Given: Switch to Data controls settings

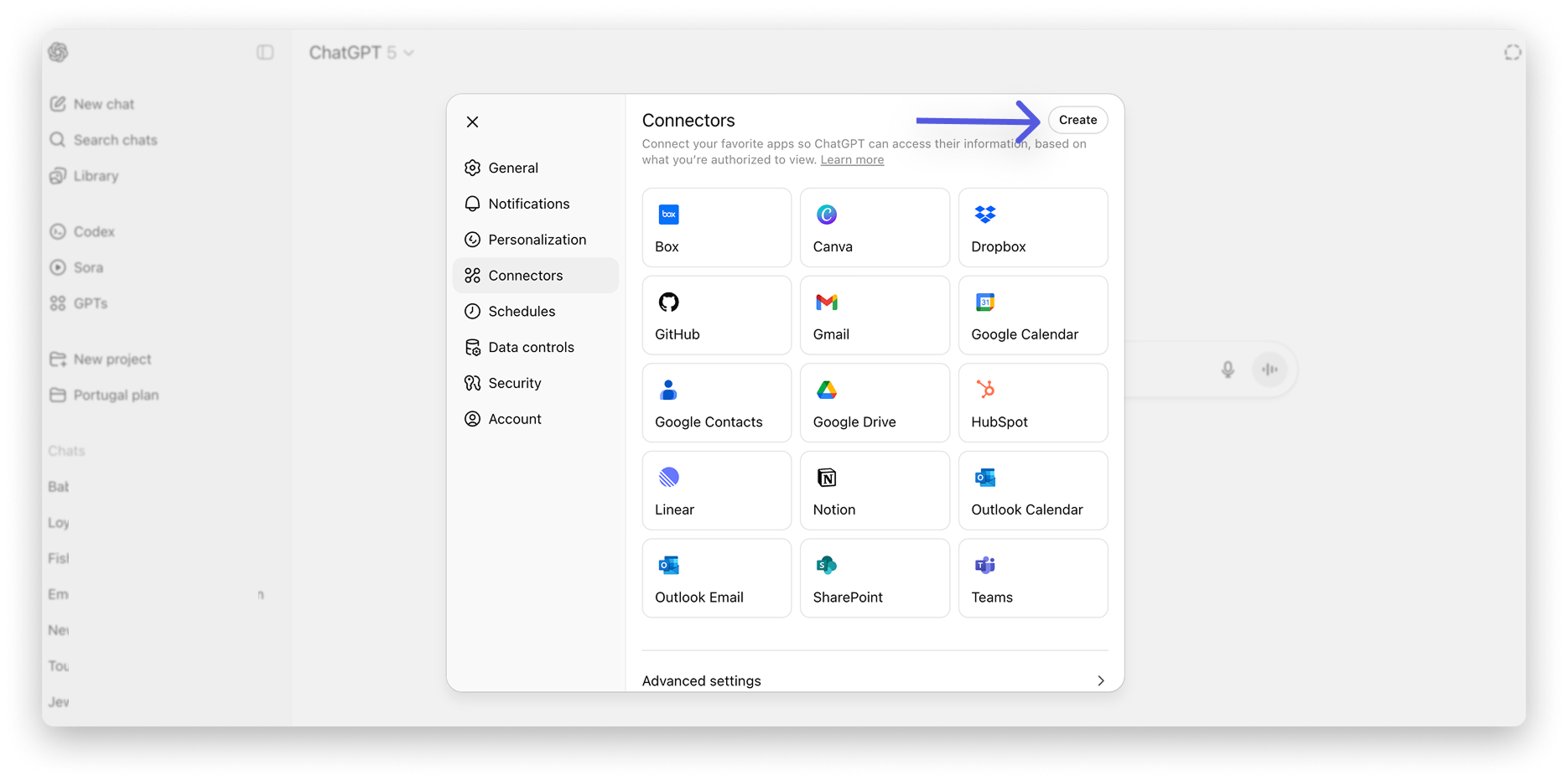Looking at the screenshot, I should [536, 347].
